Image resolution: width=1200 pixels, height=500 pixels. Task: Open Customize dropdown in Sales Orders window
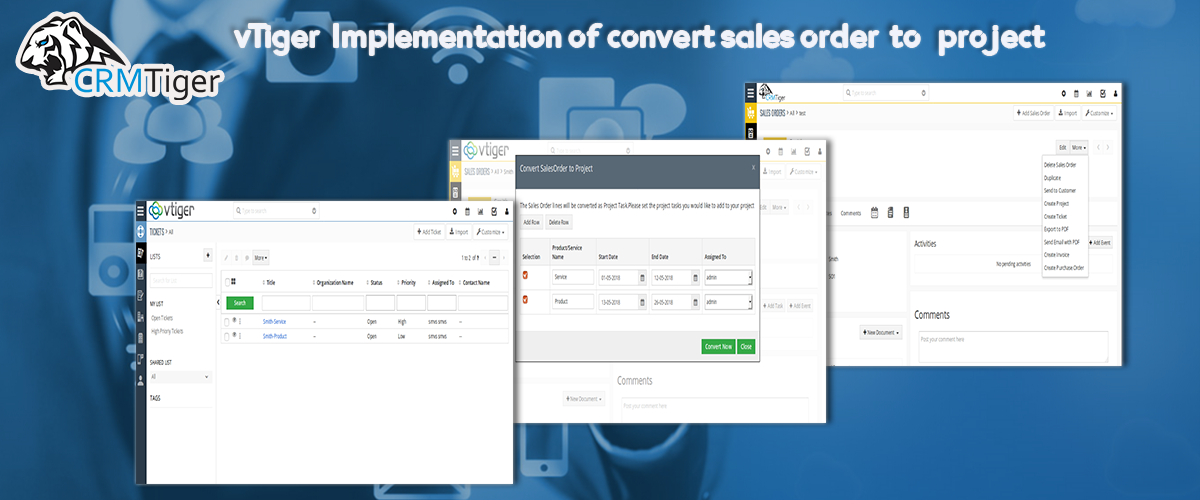[x=1099, y=113]
